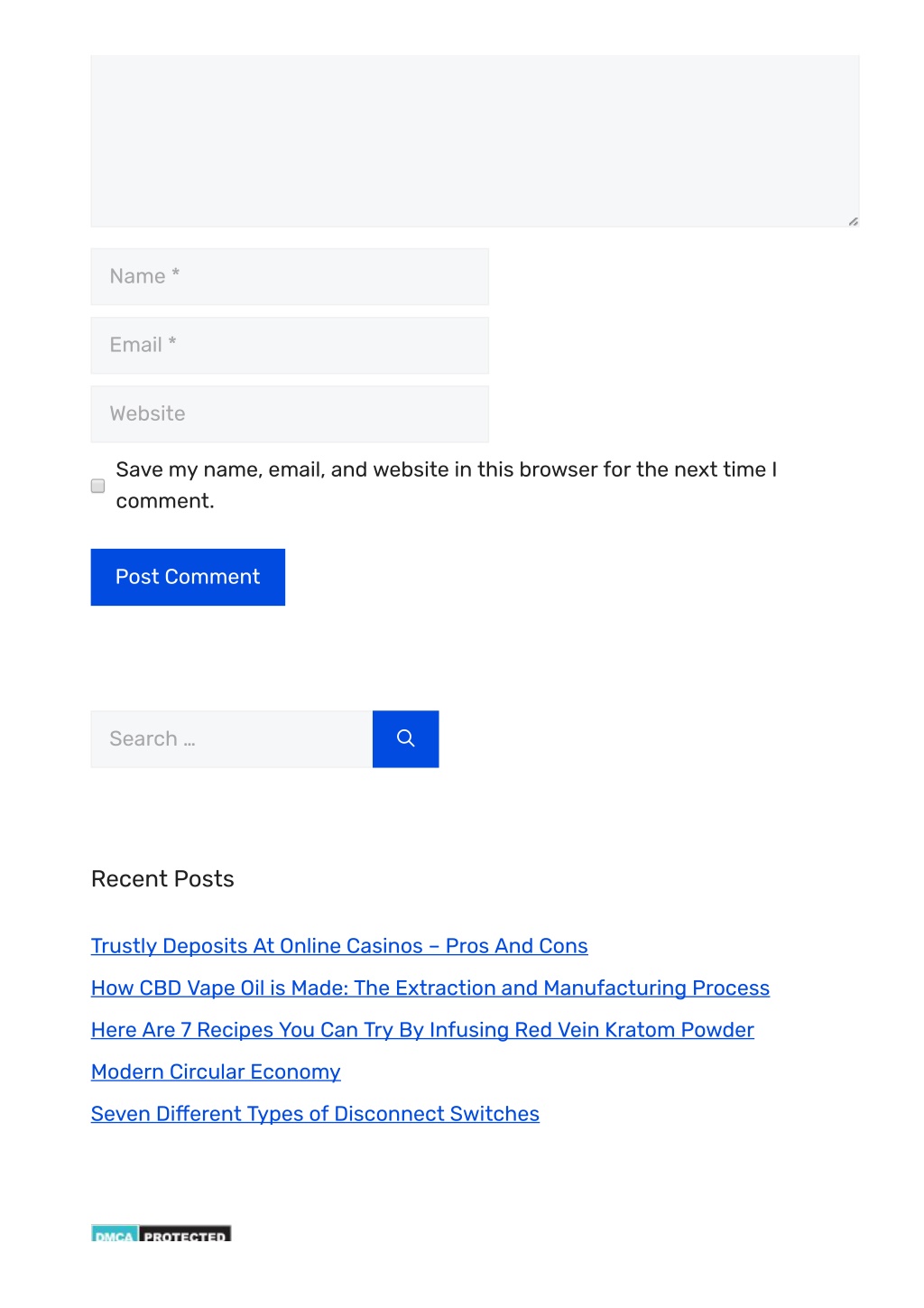The height and width of the screenshot is (1308, 924).
Task: Click into the Website field
Action: [290, 413]
